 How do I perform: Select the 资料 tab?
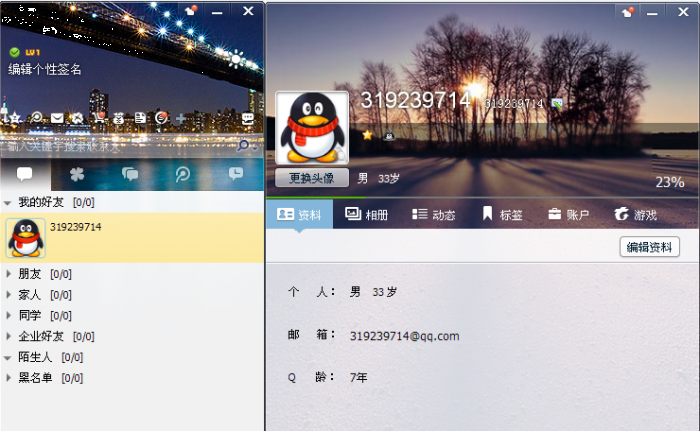[300, 215]
